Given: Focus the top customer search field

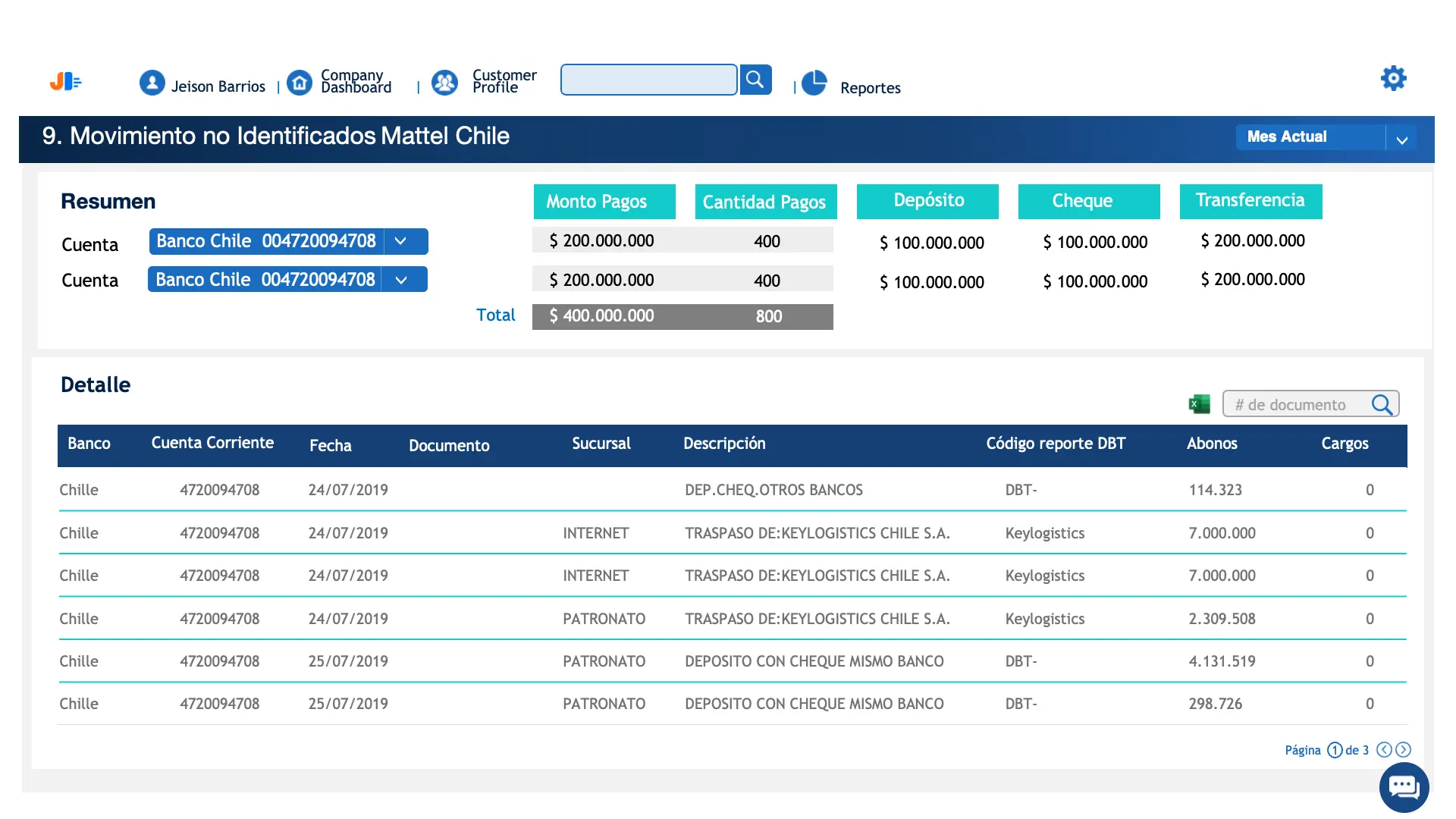Looking at the screenshot, I should [648, 80].
